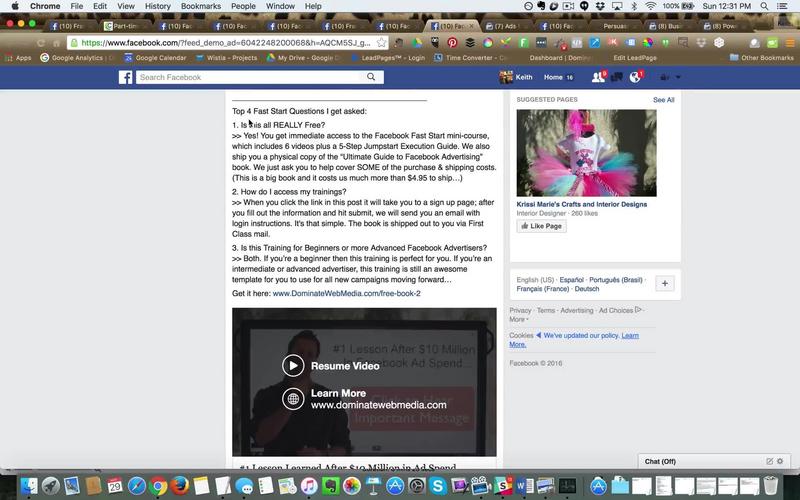The image size is (800, 500).
Task: Click the Wi-Fi icon in menu bar
Action: (651, 6)
